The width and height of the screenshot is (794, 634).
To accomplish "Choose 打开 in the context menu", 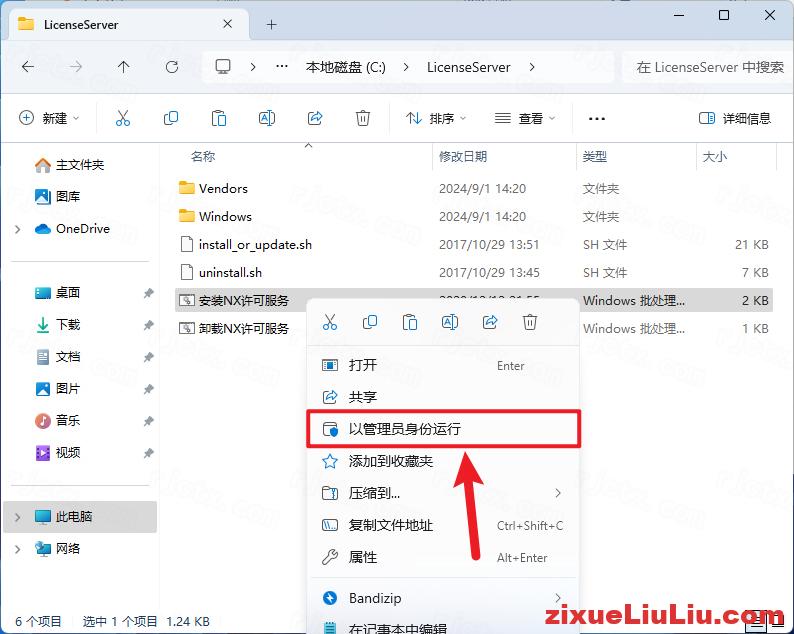I will click(x=443, y=366).
